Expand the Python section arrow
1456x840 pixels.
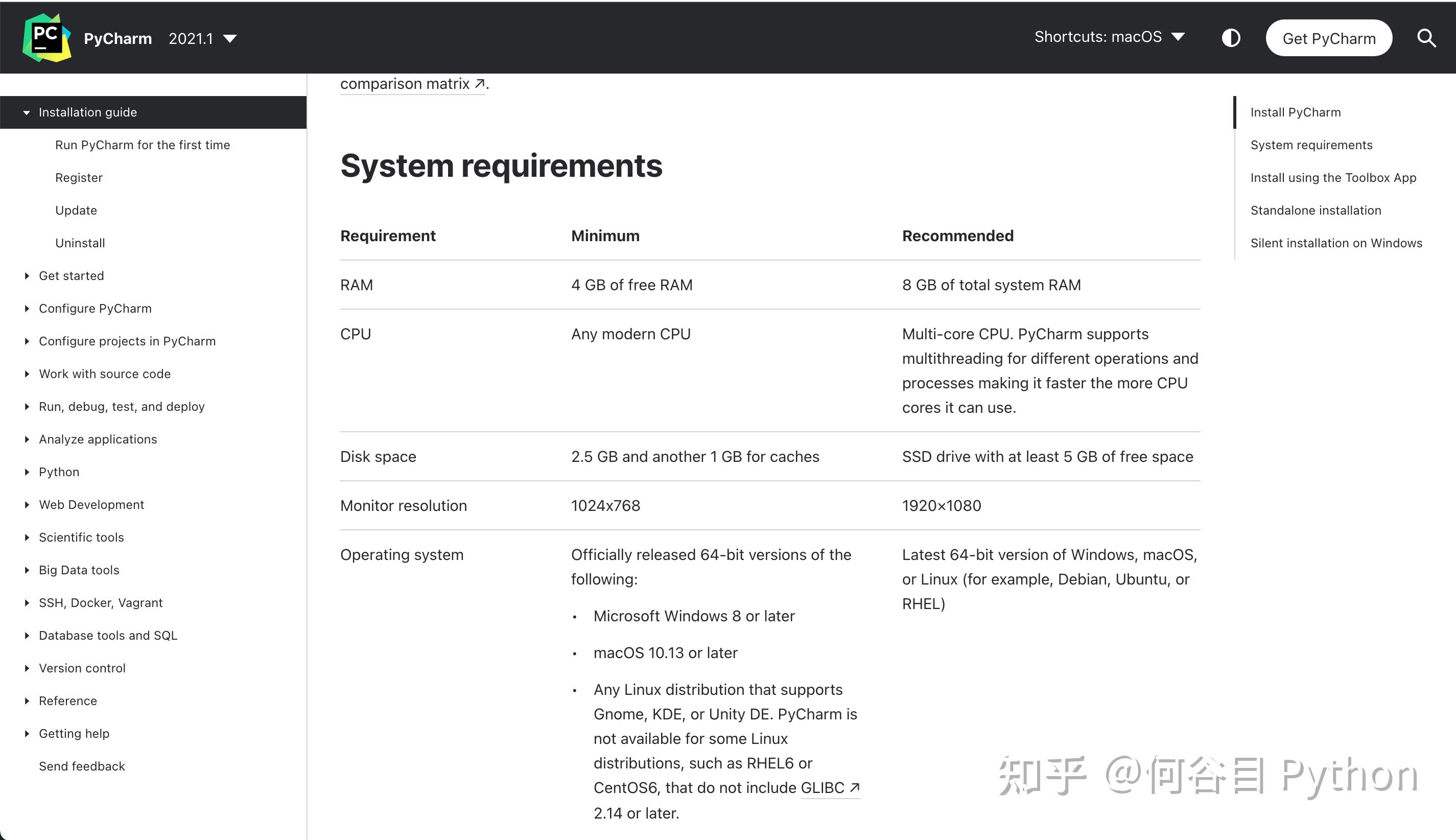27,472
